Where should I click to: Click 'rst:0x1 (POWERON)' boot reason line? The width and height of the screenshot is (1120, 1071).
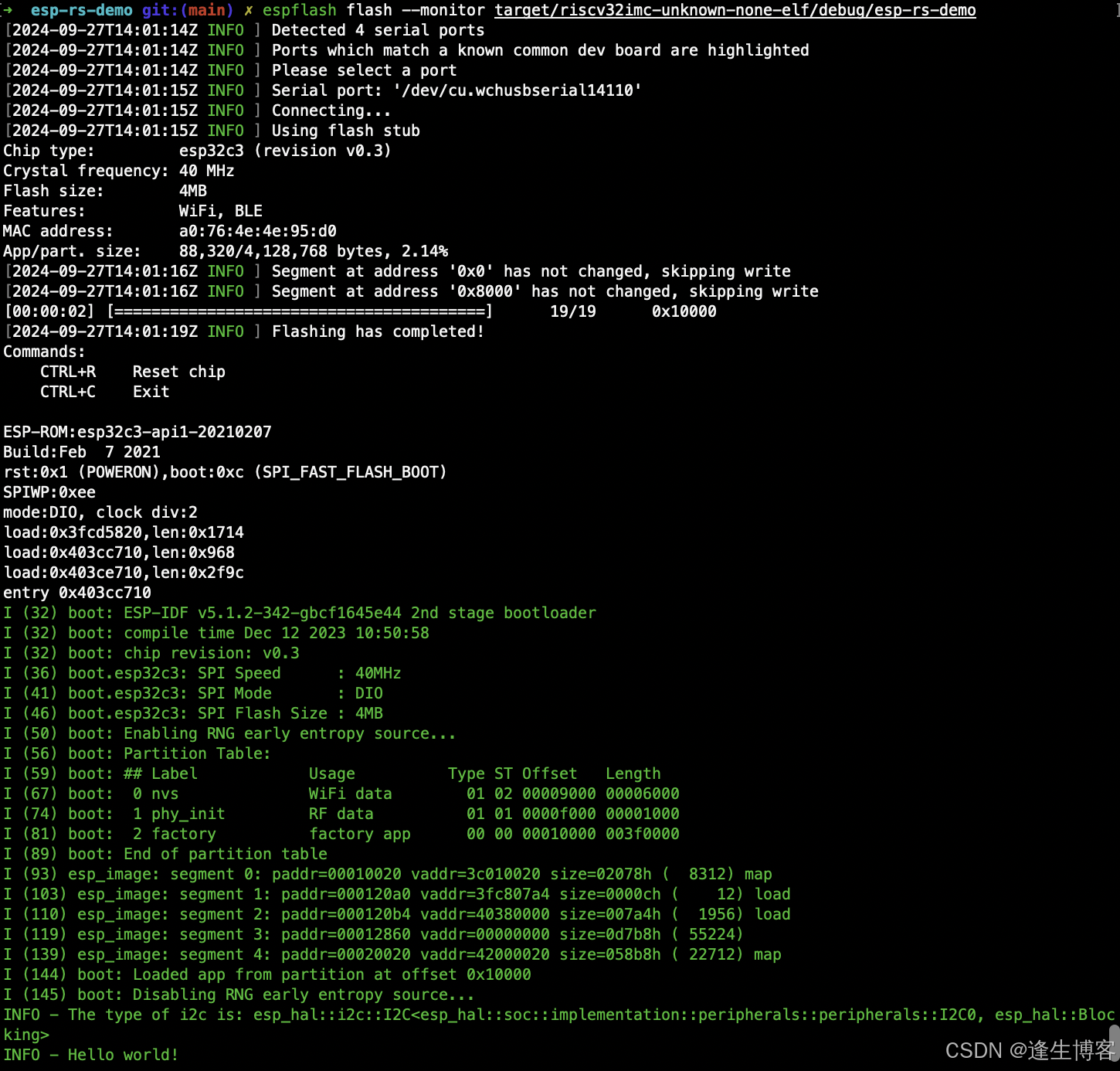[x=225, y=472]
